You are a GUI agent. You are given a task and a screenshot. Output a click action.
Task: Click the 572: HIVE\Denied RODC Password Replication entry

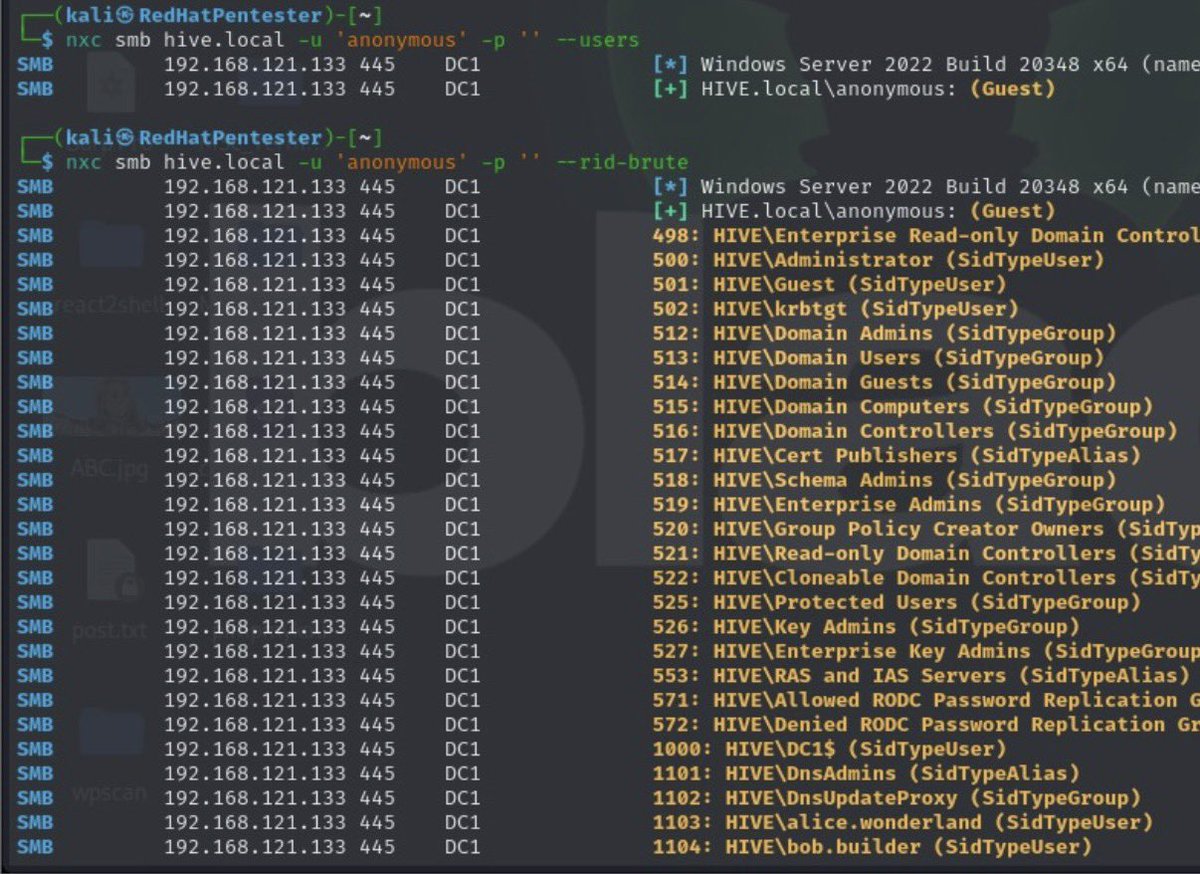pyautogui.click(x=926, y=724)
